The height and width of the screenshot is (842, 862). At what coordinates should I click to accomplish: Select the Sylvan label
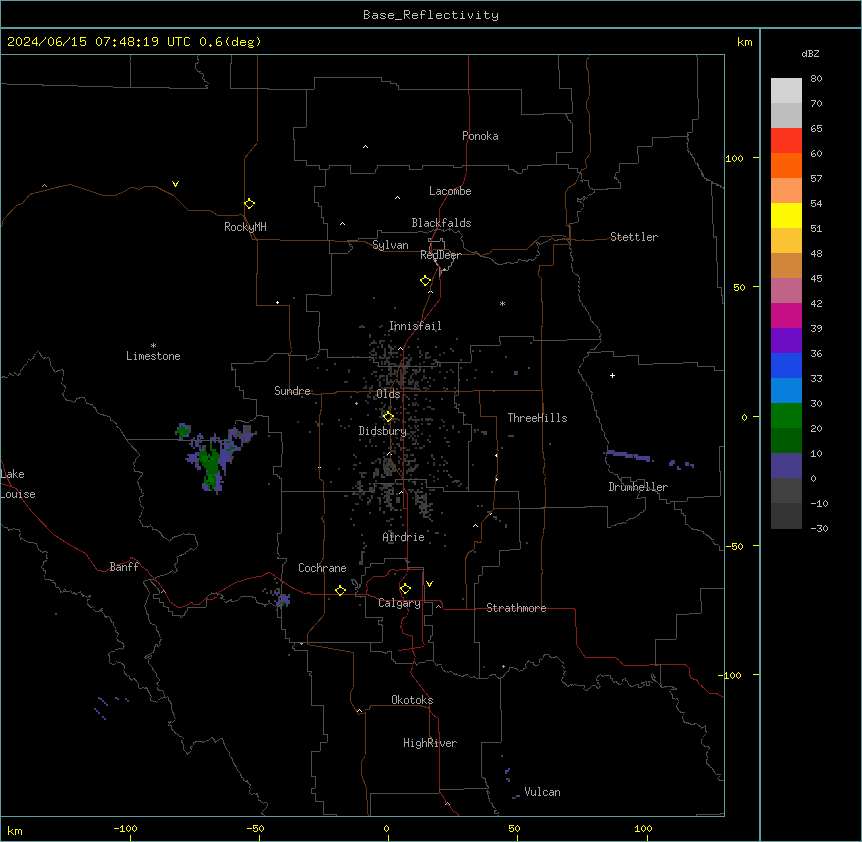390,245
